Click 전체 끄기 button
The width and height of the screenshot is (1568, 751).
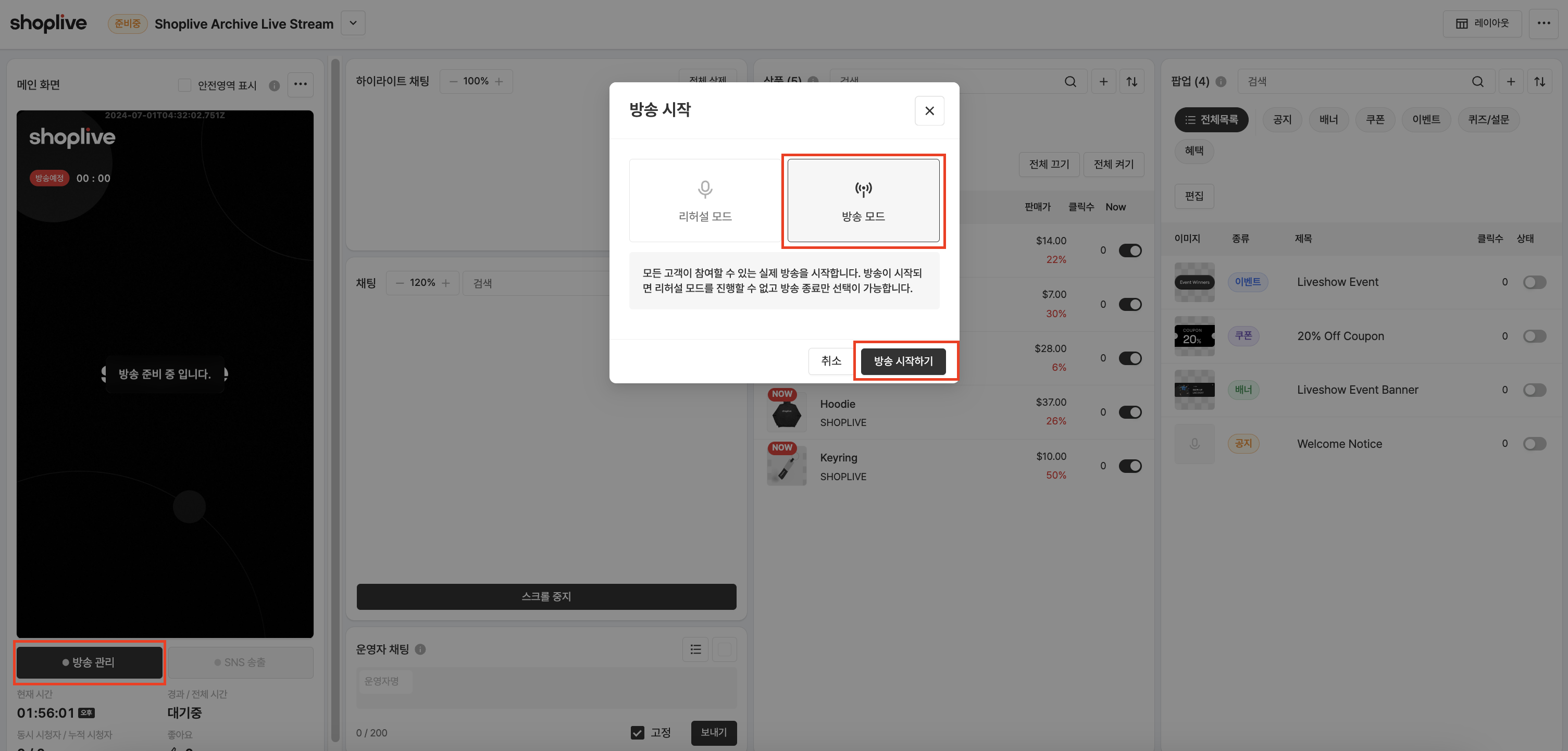(1049, 165)
